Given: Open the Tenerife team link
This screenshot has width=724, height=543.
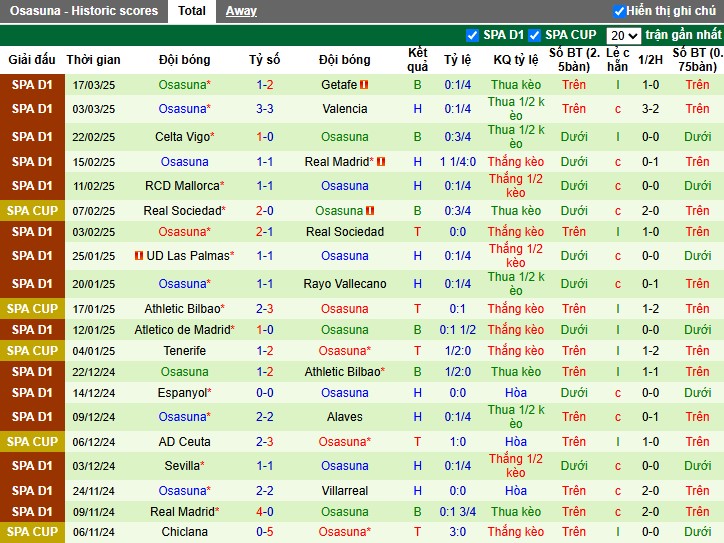Looking at the screenshot, I should pyautogui.click(x=185, y=351).
